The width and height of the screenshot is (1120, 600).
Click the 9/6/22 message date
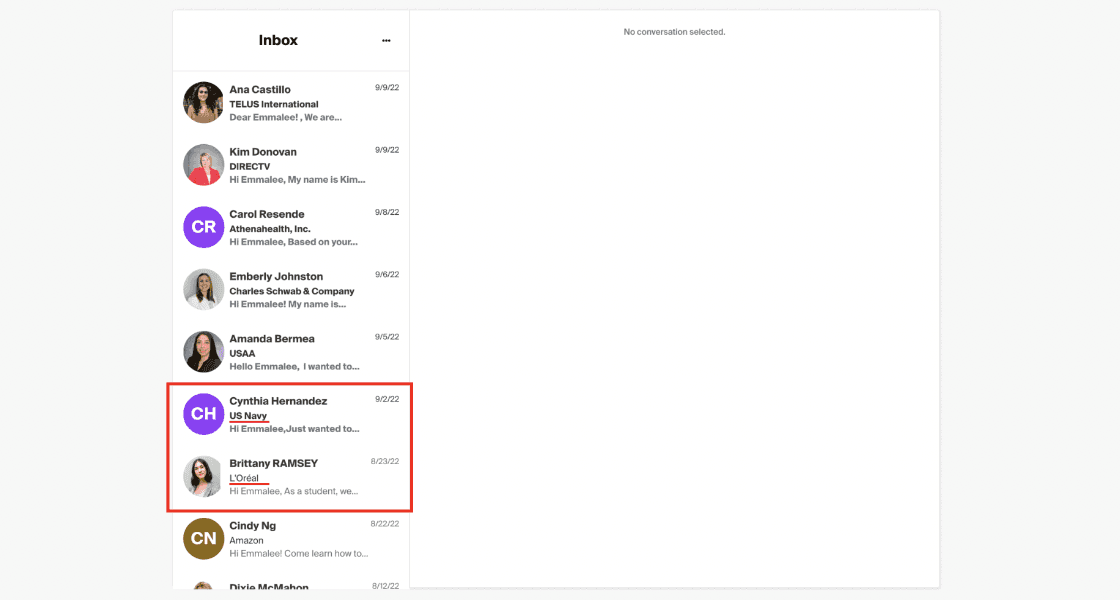387,274
